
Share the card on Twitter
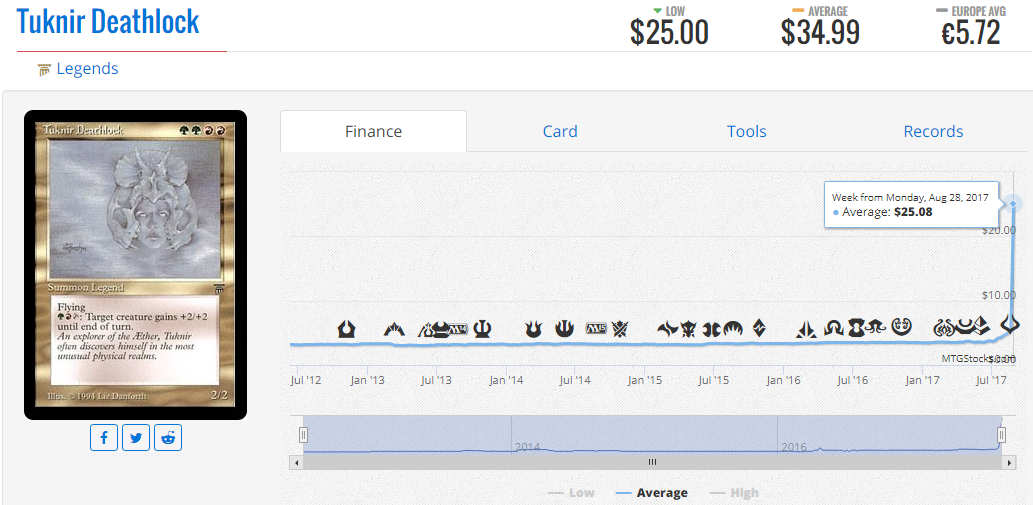pos(136,437)
